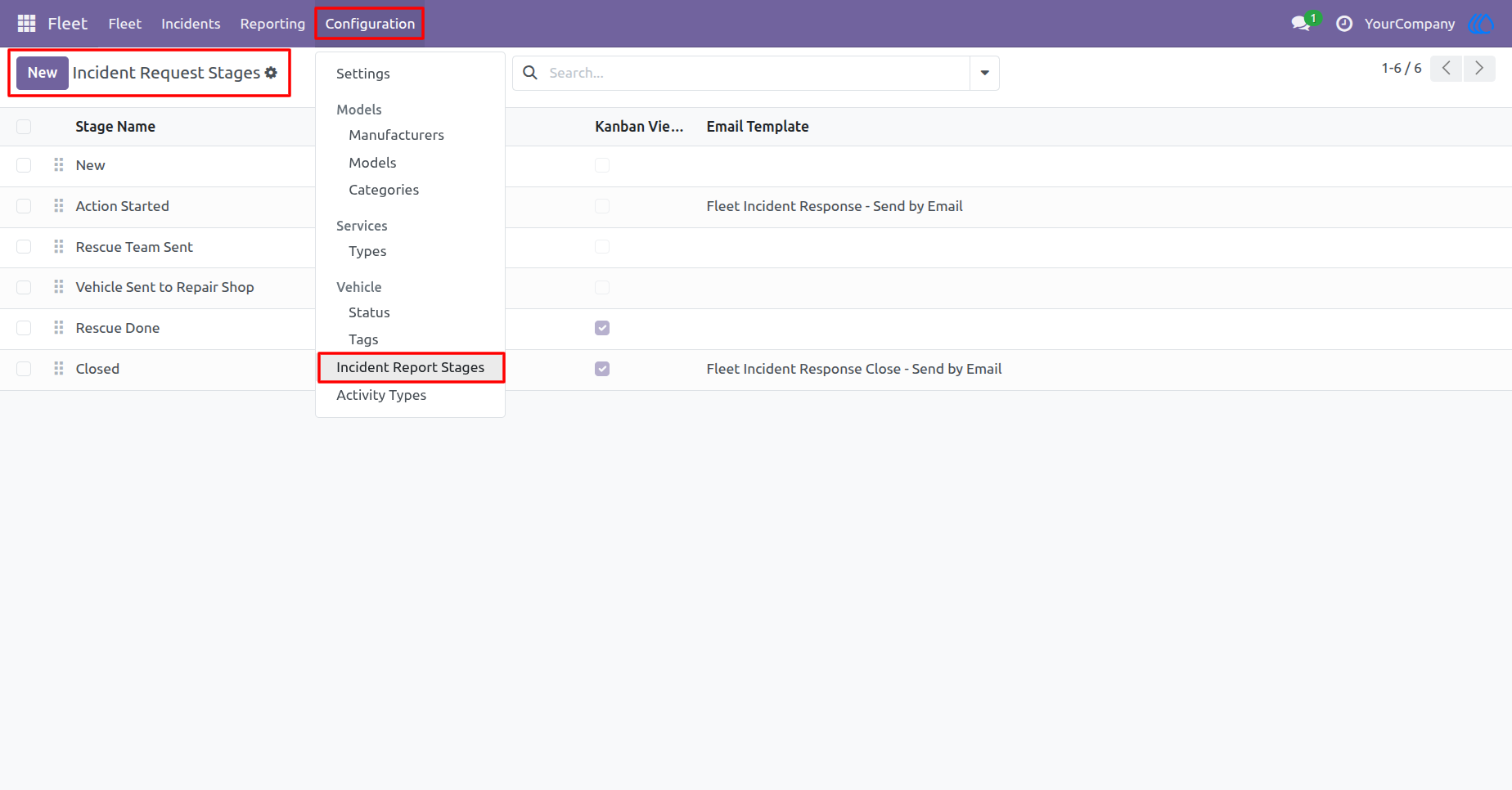Screen dimensions: 1512x790
Task: Open the Reporting menu
Action: point(272,24)
